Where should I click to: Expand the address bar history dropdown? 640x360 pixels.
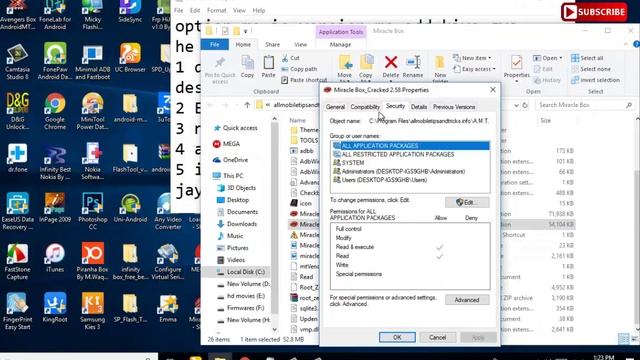pos(516,105)
